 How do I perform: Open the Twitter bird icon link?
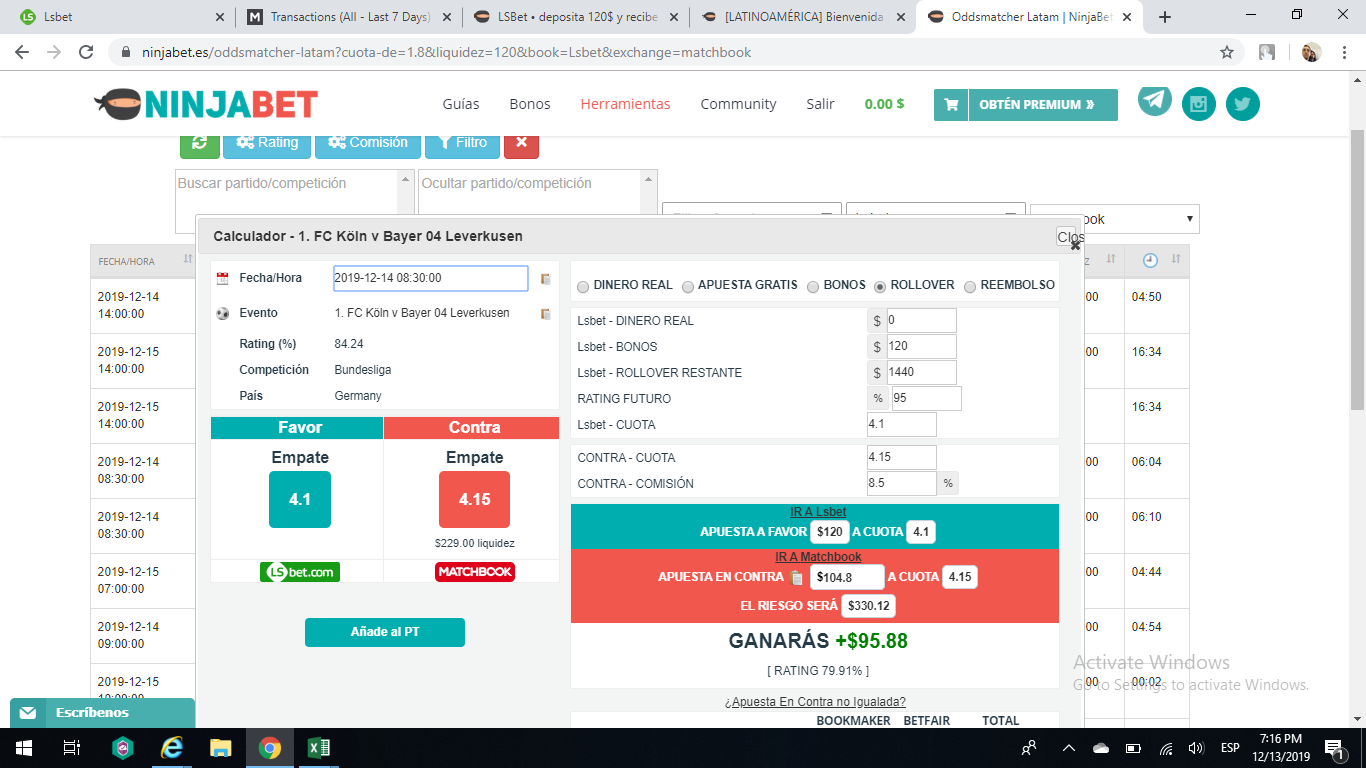click(x=1243, y=104)
